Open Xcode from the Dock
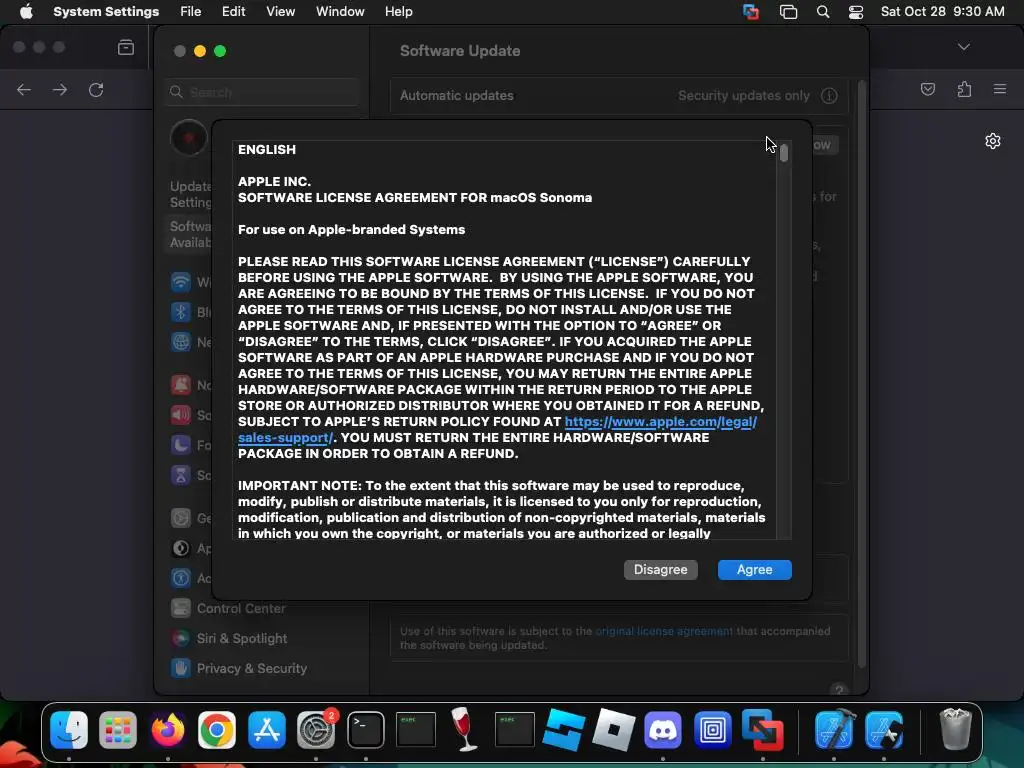The height and width of the screenshot is (768, 1024). click(x=835, y=729)
